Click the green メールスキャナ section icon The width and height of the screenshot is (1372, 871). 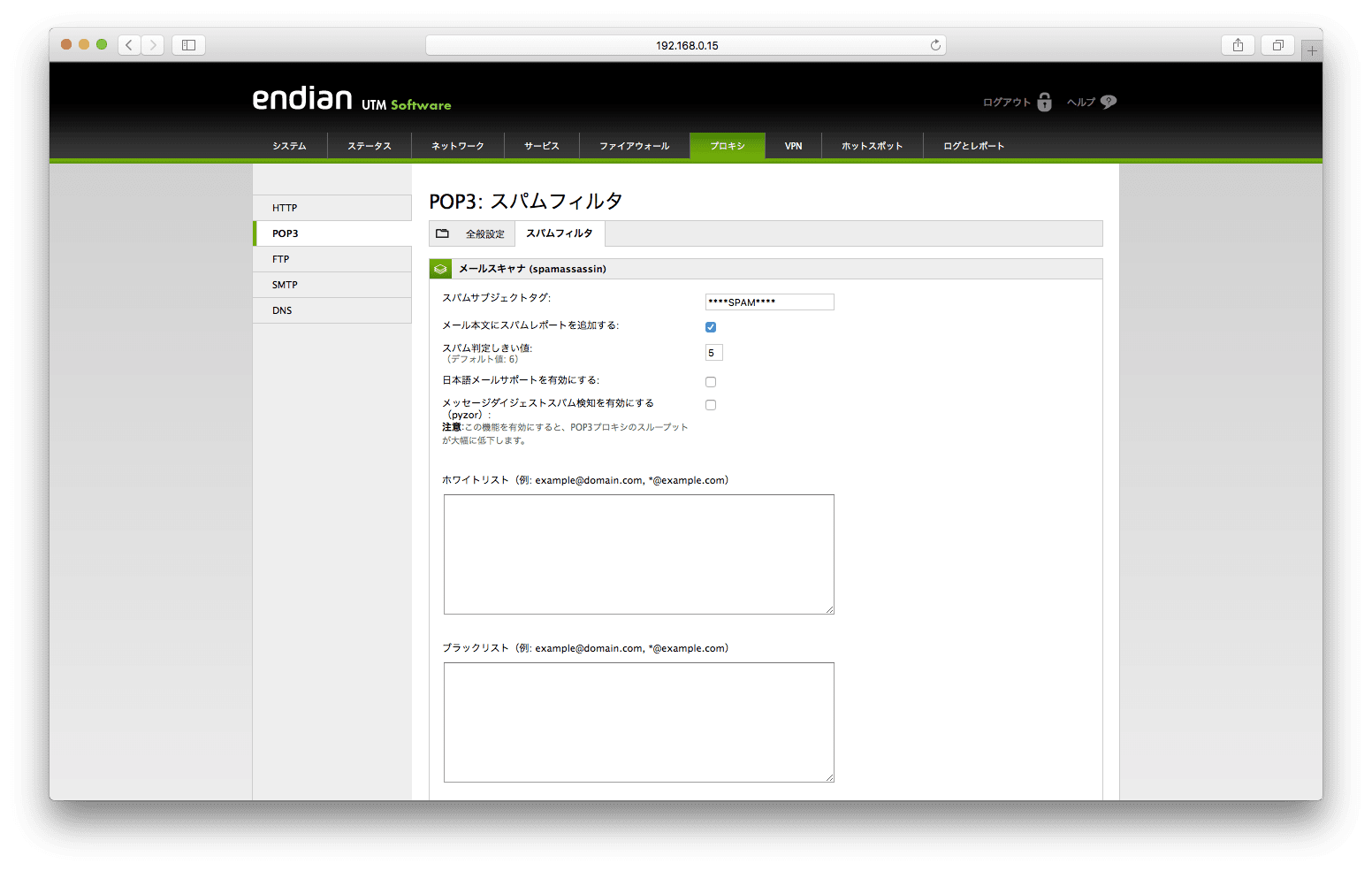pyautogui.click(x=440, y=269)
